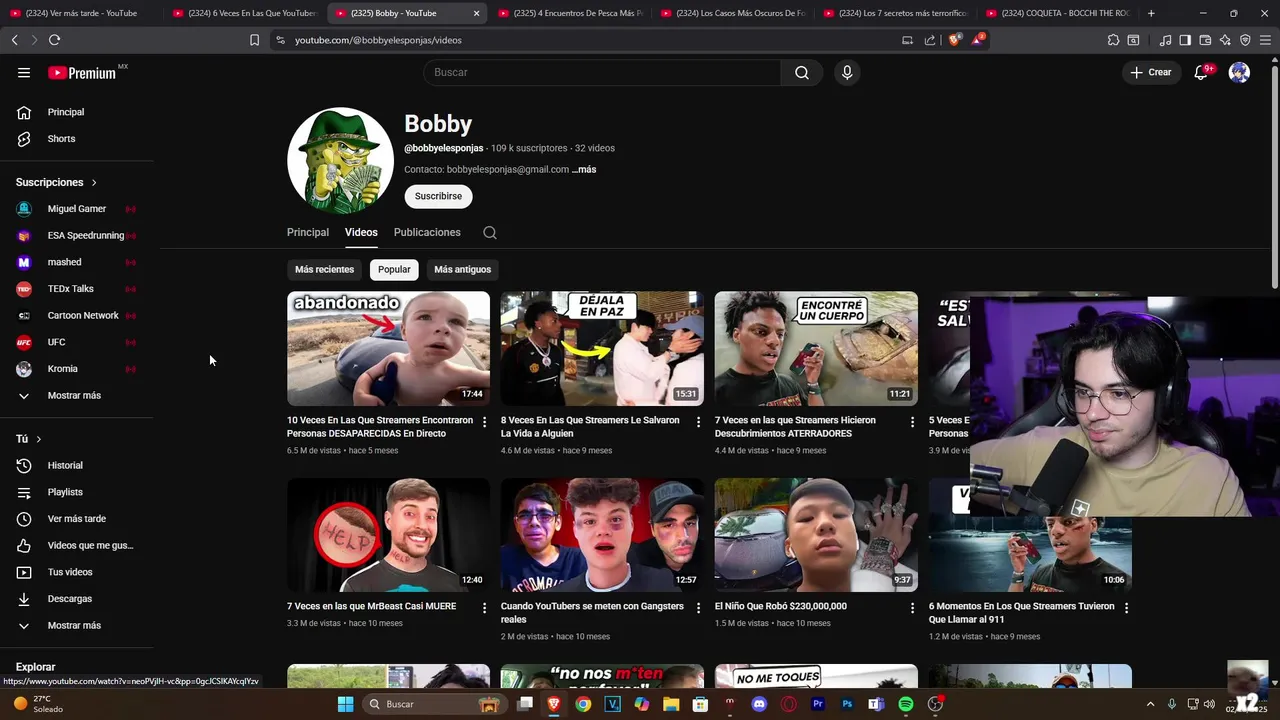The height and width of the screenshot is (720, 1280).
Task: Click the search magnifier button
Action: [802, 72]
